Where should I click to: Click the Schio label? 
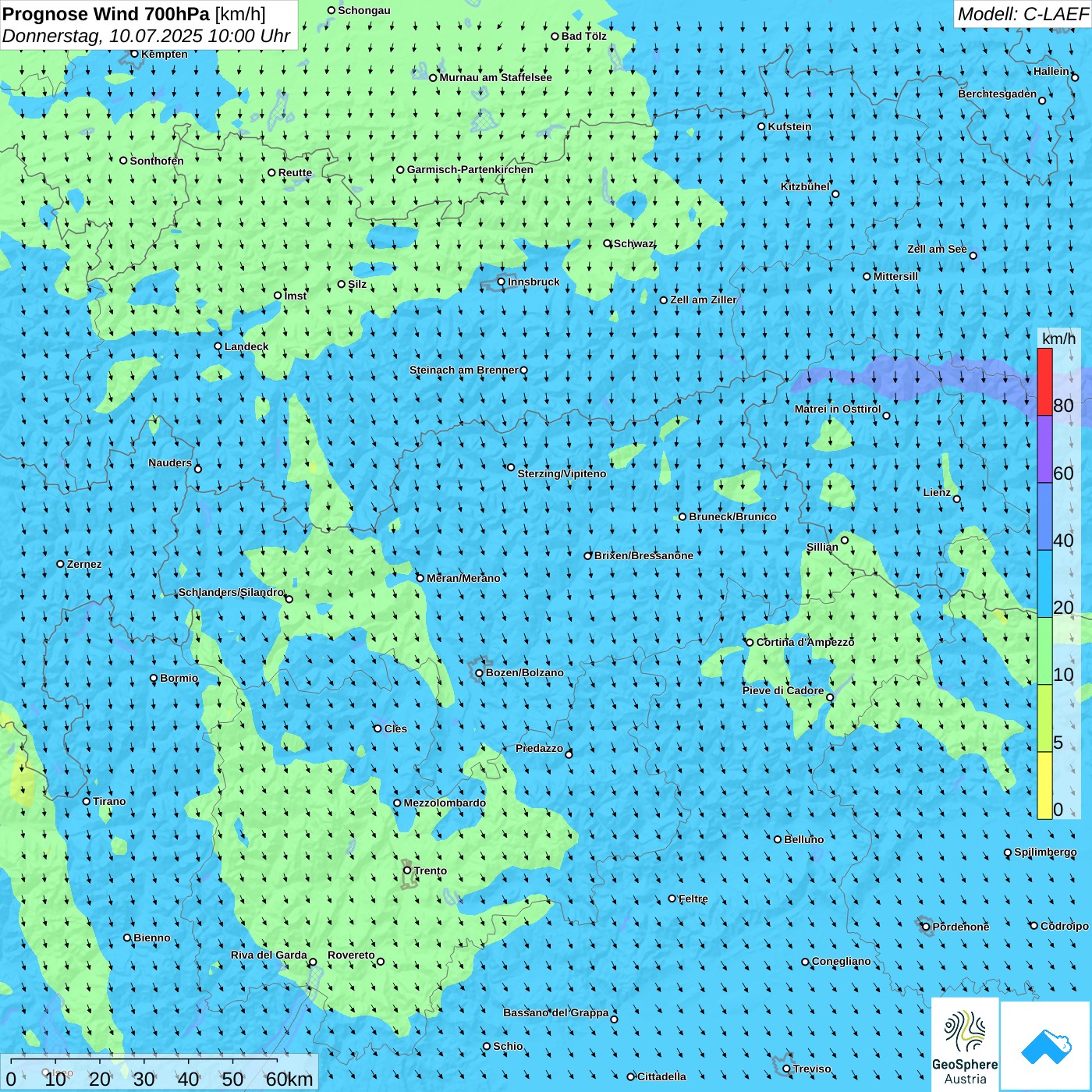coord(508,1046)
